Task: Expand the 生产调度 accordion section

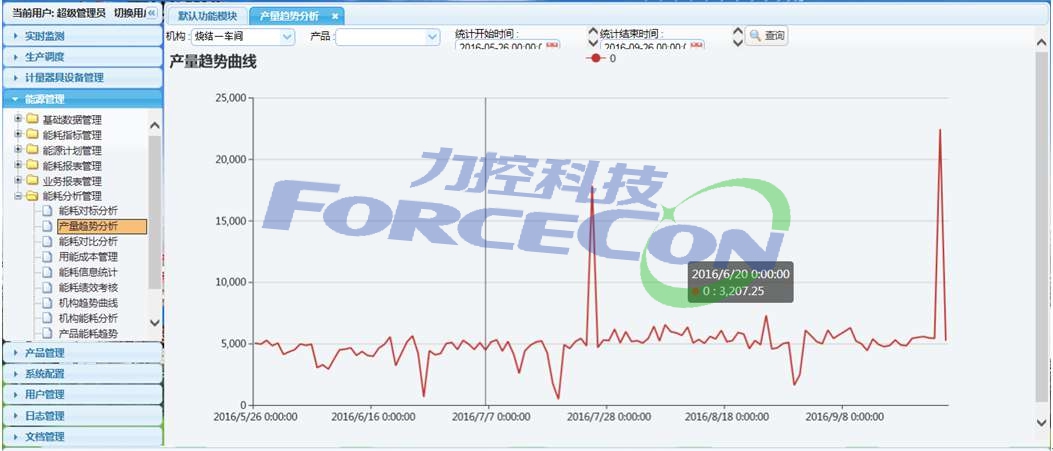Action: [83, 56]
